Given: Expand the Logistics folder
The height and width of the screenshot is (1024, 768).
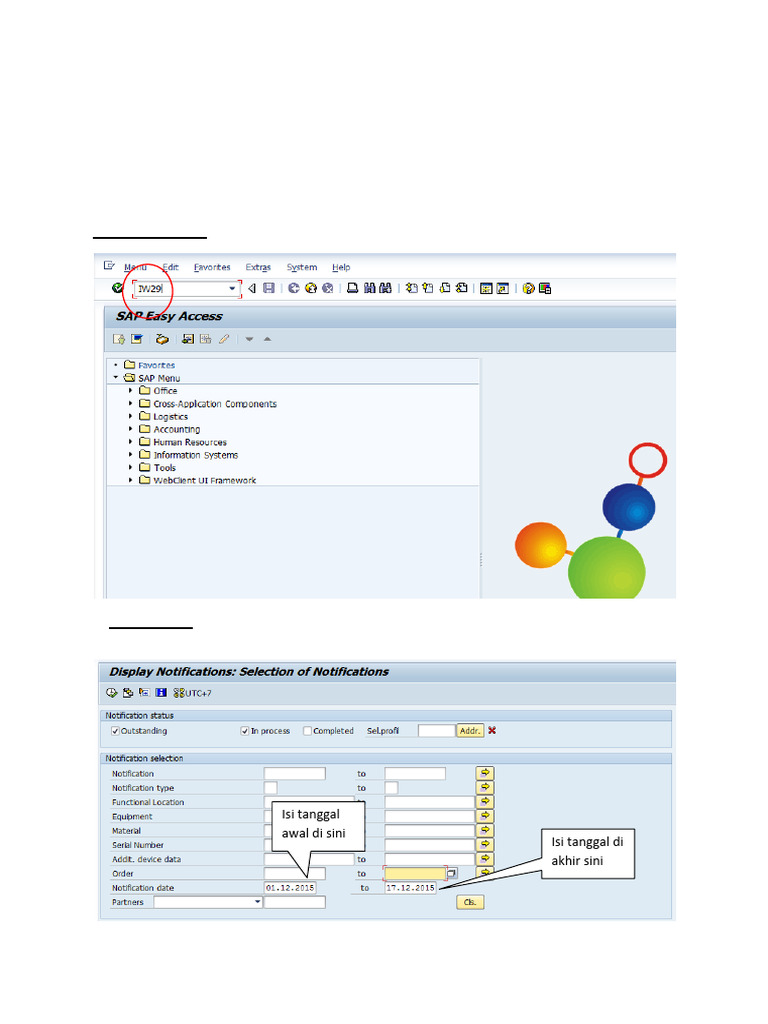Looking at the screenshot, I should [x=131, y=416].
